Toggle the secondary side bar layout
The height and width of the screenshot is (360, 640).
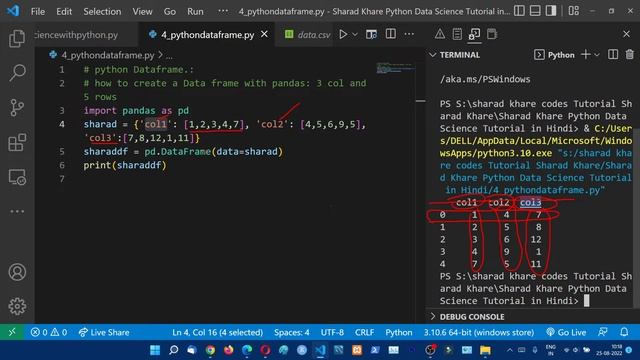point(551,11)
